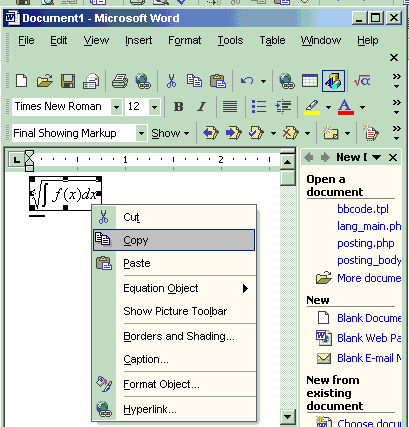Open font color dropdown arrow

[x=362, y=107]
